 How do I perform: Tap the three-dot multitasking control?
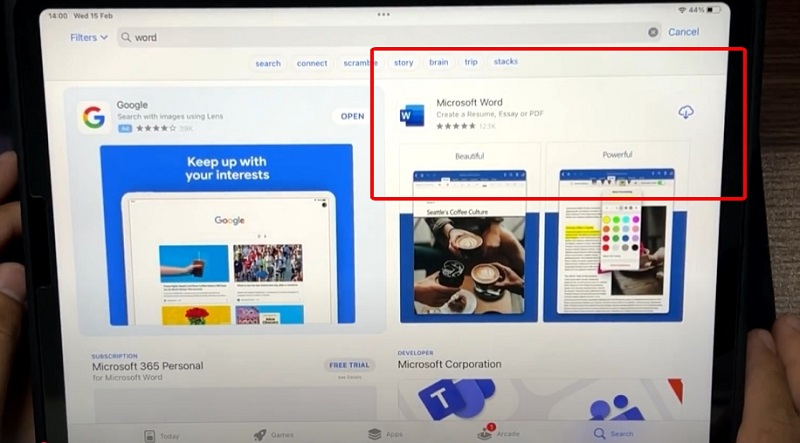click(384, 14)
